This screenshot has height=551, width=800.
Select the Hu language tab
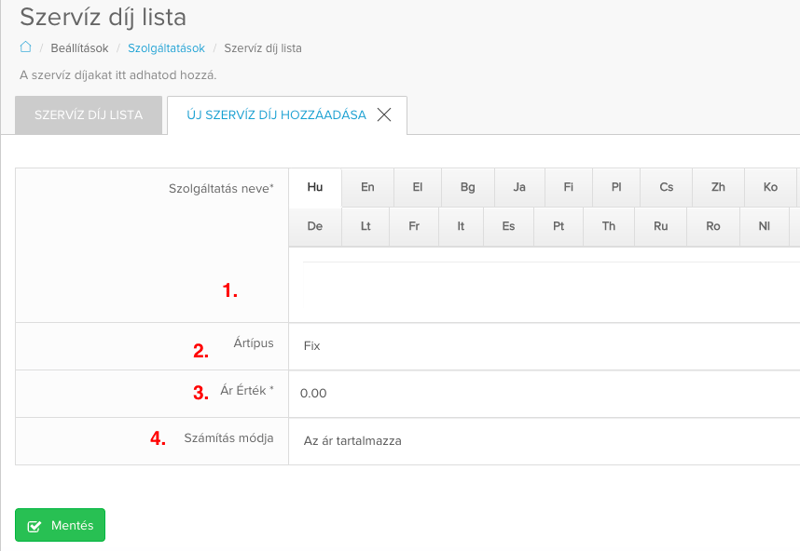pyautogui.click(x=315, y=187)
